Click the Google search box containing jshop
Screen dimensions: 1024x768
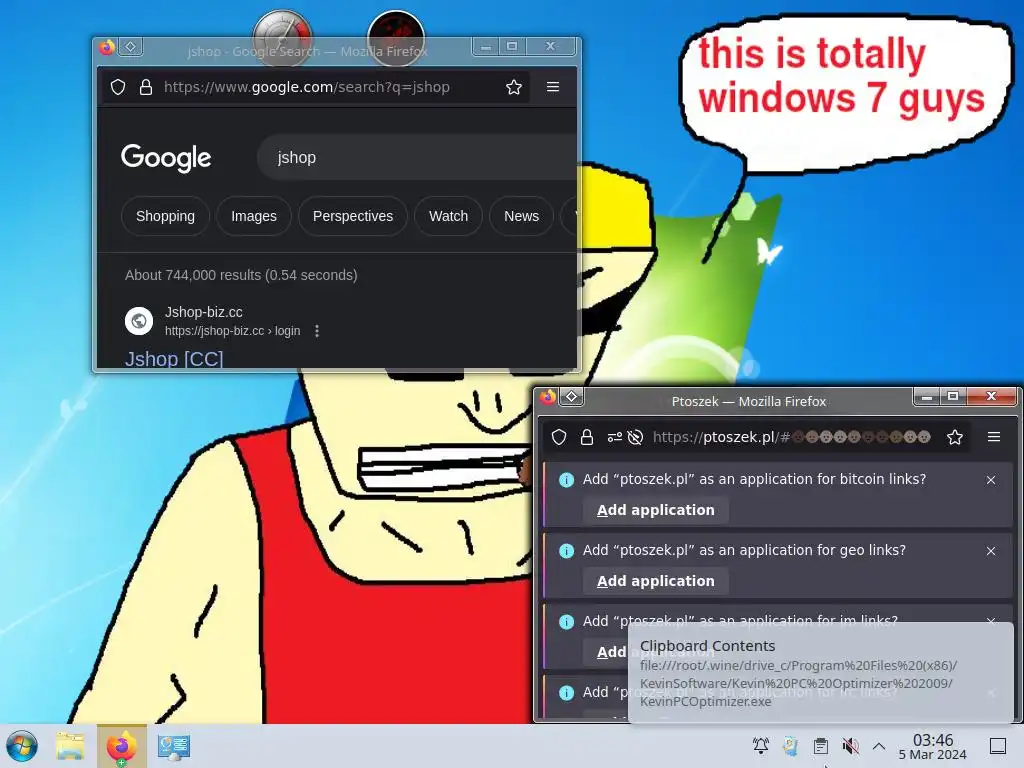click(x=418, y=157)
